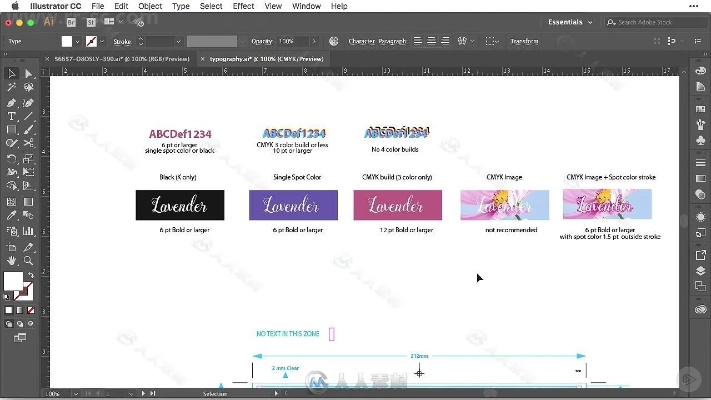Image resolution: width=711 pixels, height=400 pixels.
Task: Select the Direct Selection tool
Action: [x=28, y=74]
